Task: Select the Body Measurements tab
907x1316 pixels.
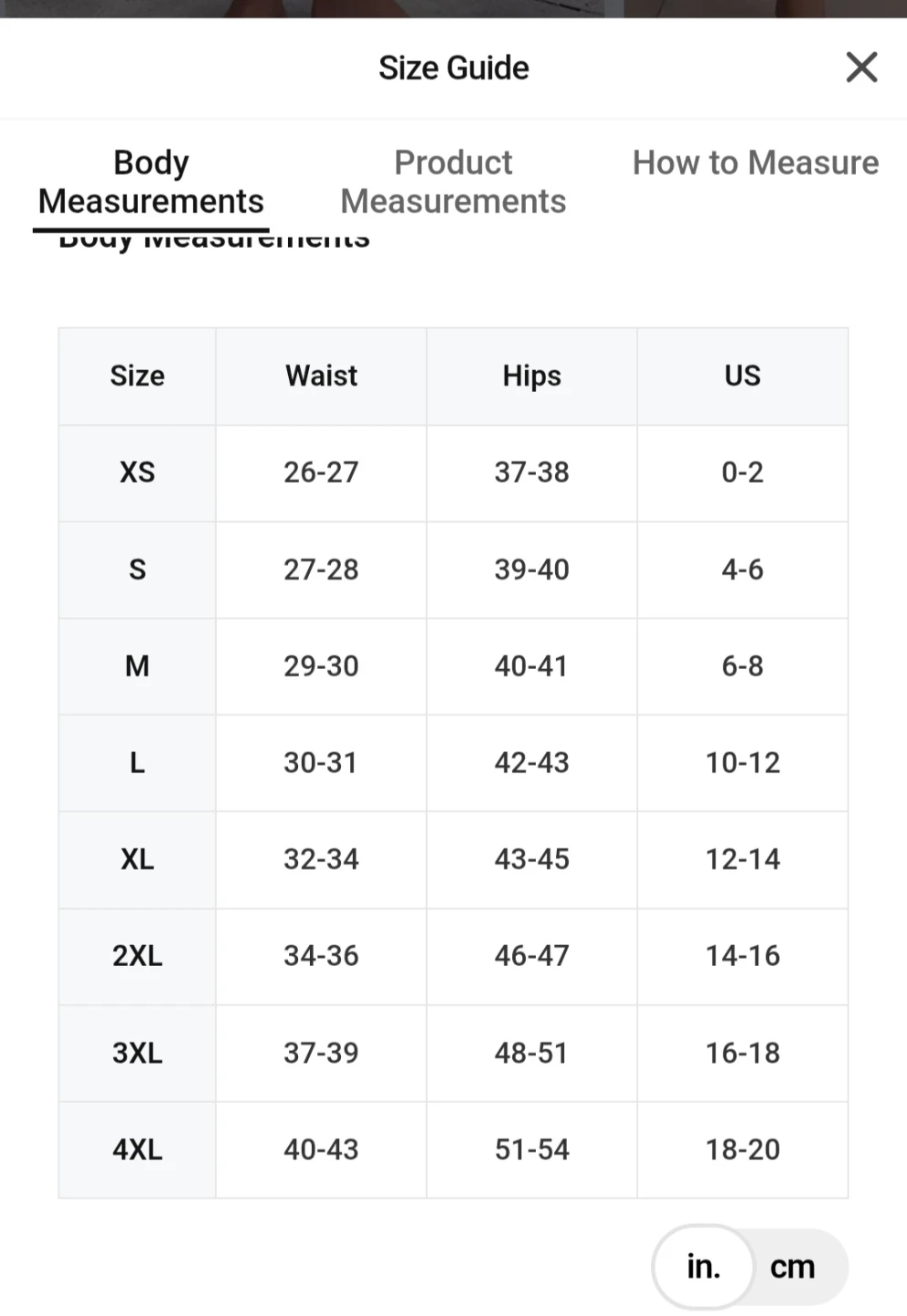Action: [151, 182]
